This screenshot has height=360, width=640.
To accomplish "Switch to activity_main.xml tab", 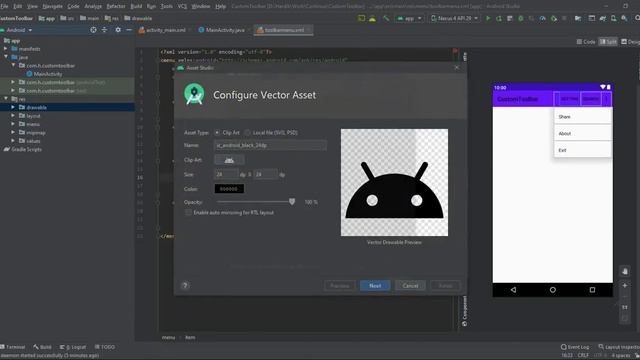I will (x=162, y=30).
